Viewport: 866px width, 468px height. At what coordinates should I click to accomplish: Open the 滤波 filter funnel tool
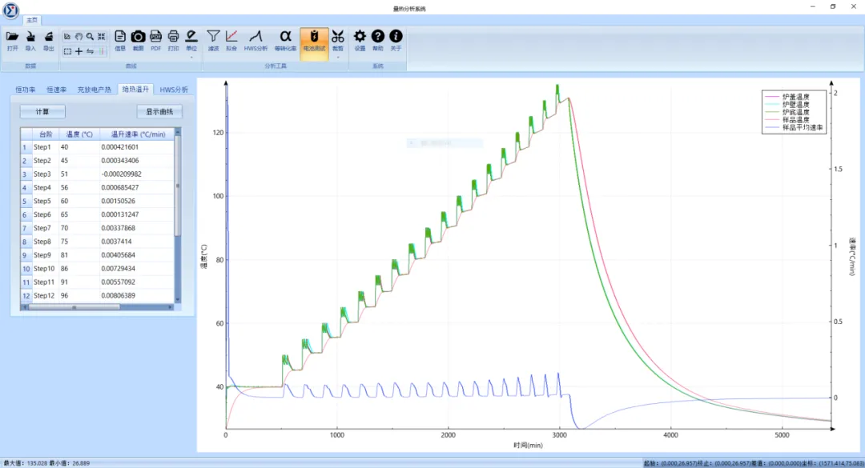[x=213, y=39]
